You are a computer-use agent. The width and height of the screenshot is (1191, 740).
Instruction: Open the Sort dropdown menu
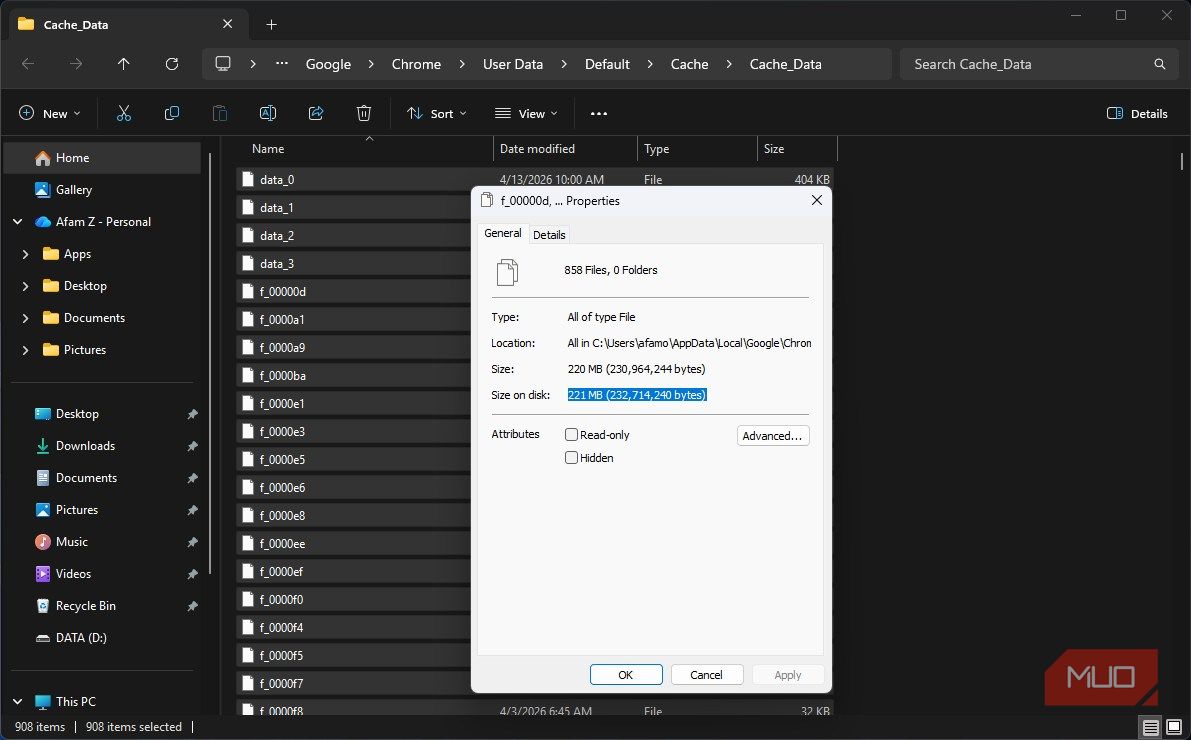437,113
